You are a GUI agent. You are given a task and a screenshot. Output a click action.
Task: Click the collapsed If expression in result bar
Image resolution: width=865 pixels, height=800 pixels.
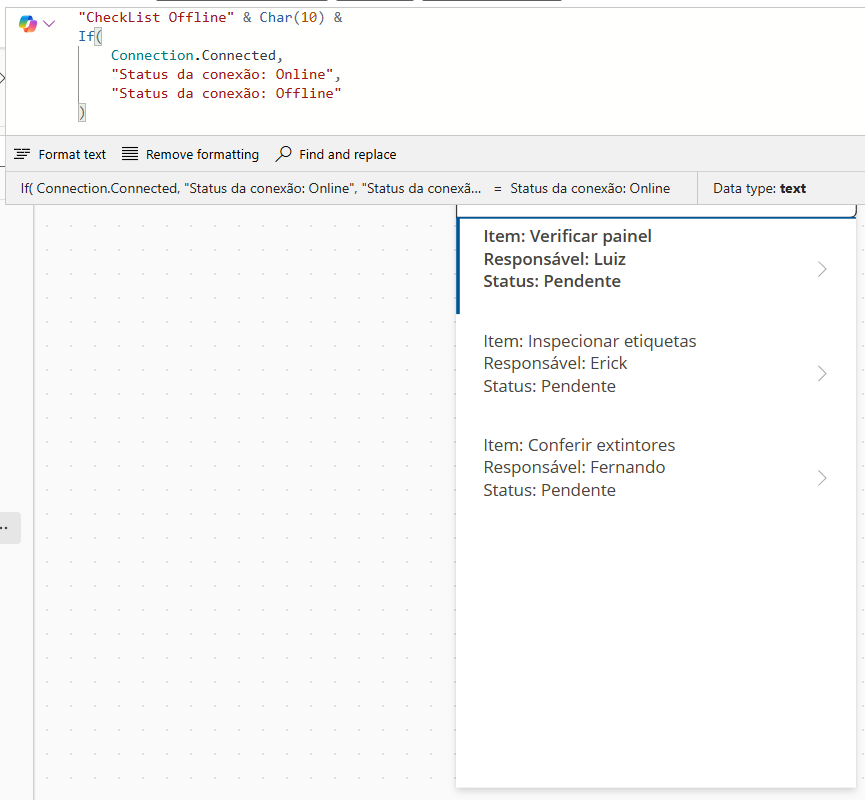pos(250,188)
